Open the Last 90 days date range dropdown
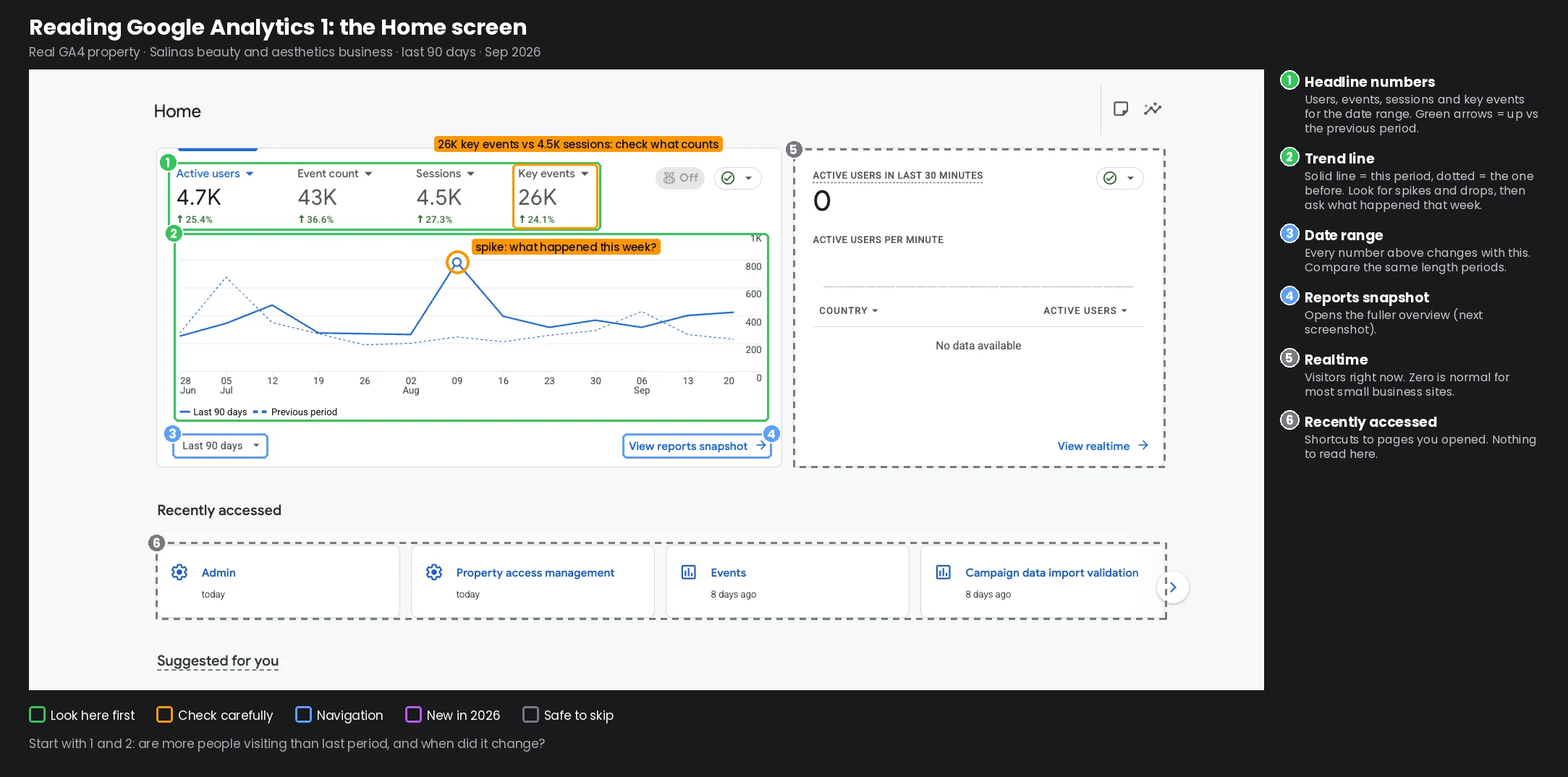The height and width of the screenshot is (777, 1568). click(x=220, y=446)
